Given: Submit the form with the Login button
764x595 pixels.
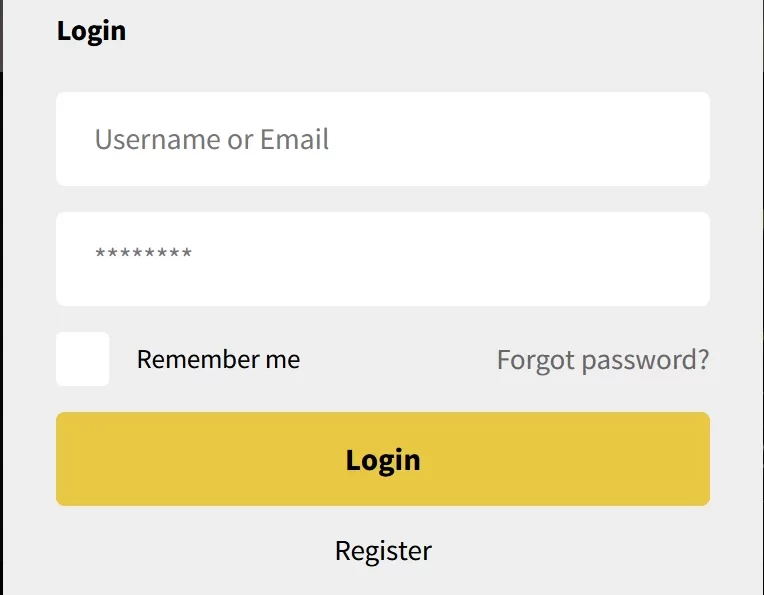Looking at the screenshot, I should [382, 459].
